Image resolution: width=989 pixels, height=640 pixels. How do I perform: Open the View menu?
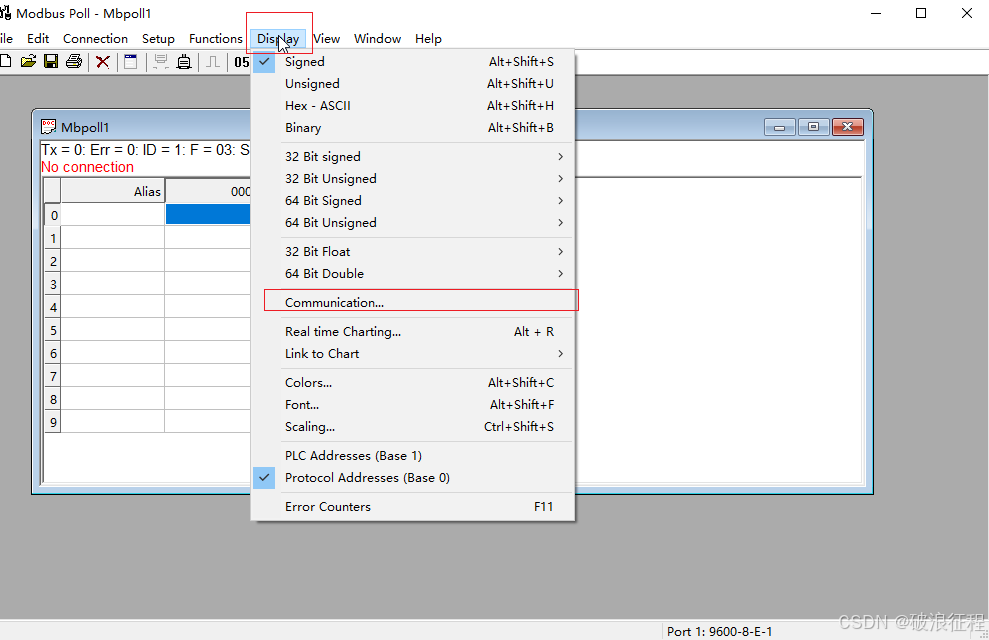pos(327,38)
